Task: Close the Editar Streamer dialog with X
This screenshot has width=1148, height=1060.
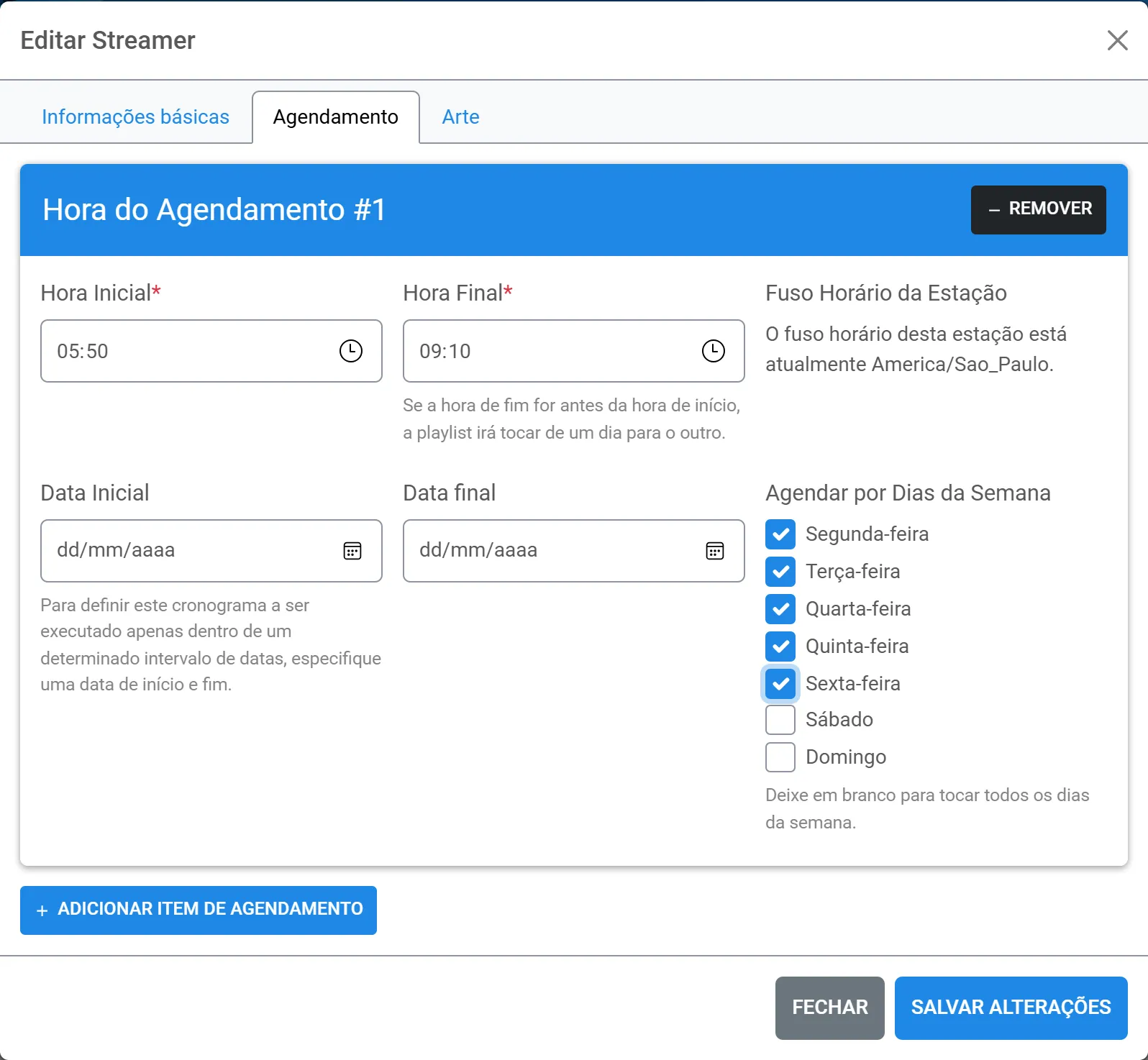Action: tap(1117, 40)
